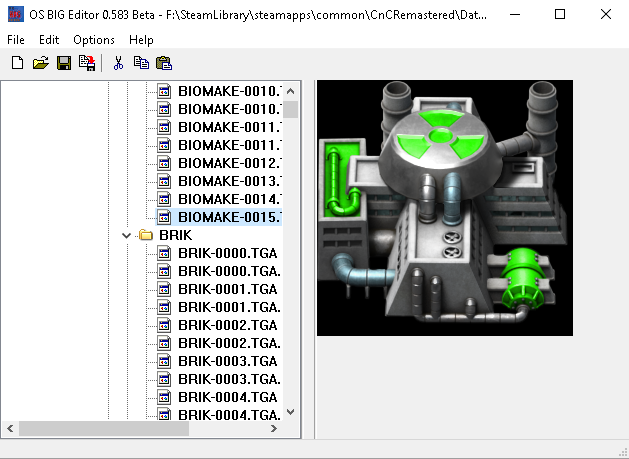The image size is (629, 459).
Task: Click the reactor building preview image
Action: tap(445, 208)
